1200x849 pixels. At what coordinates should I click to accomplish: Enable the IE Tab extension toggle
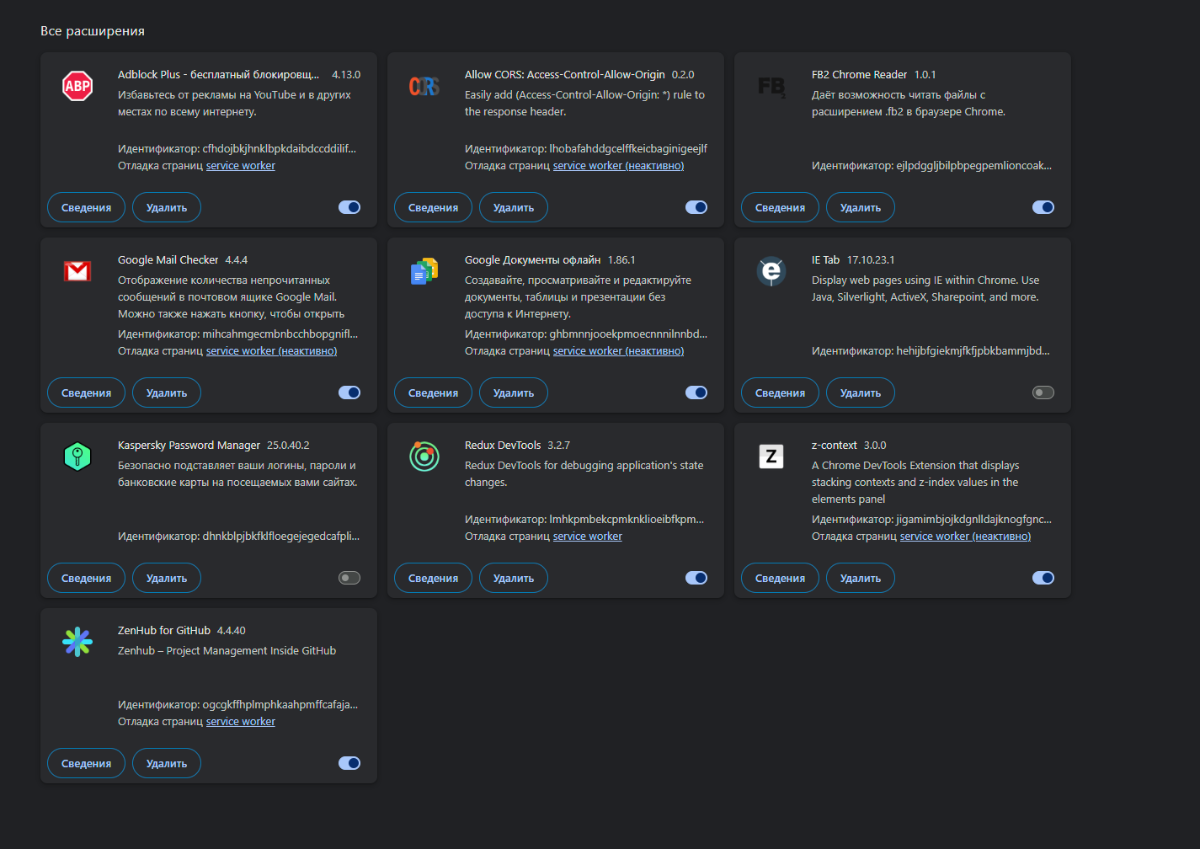pyautogui.click(x=1043, y=392)
